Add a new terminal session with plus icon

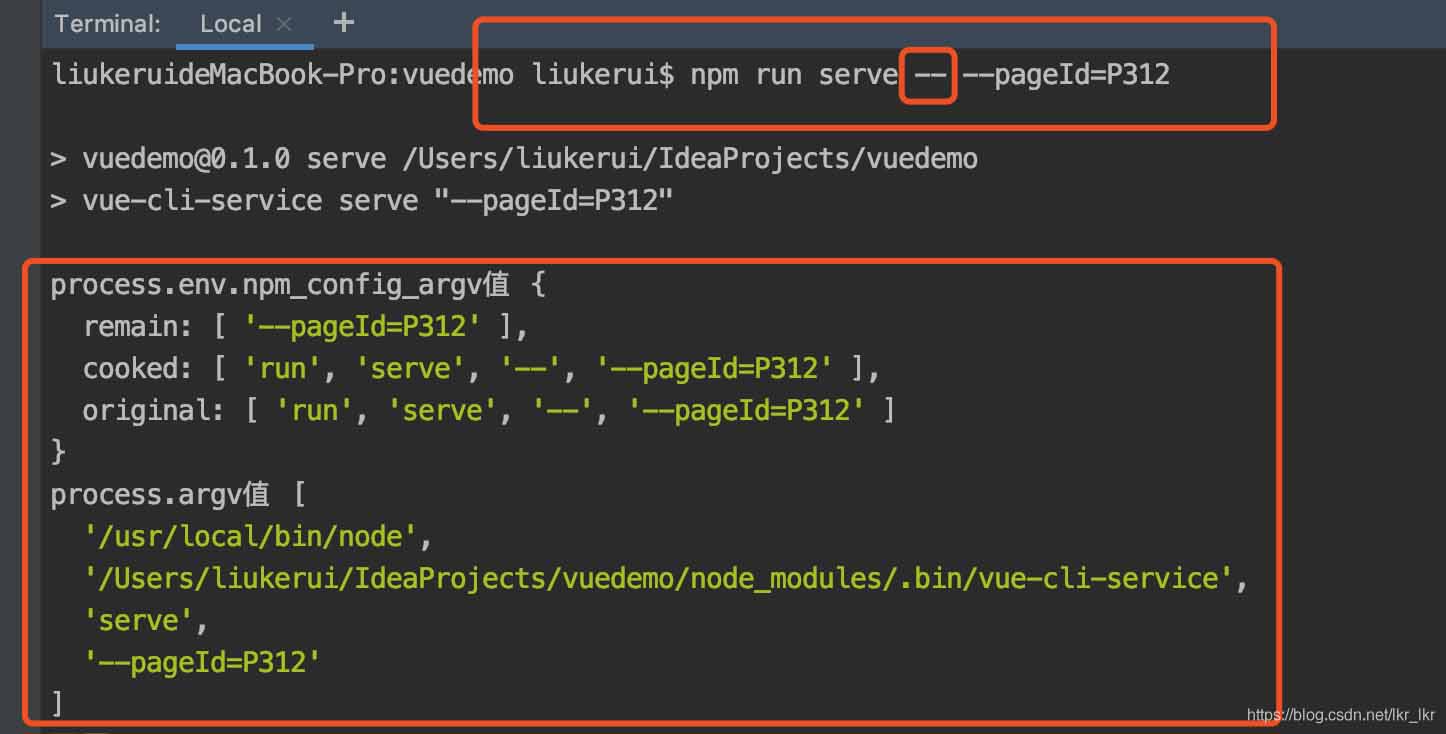[343, 22]
